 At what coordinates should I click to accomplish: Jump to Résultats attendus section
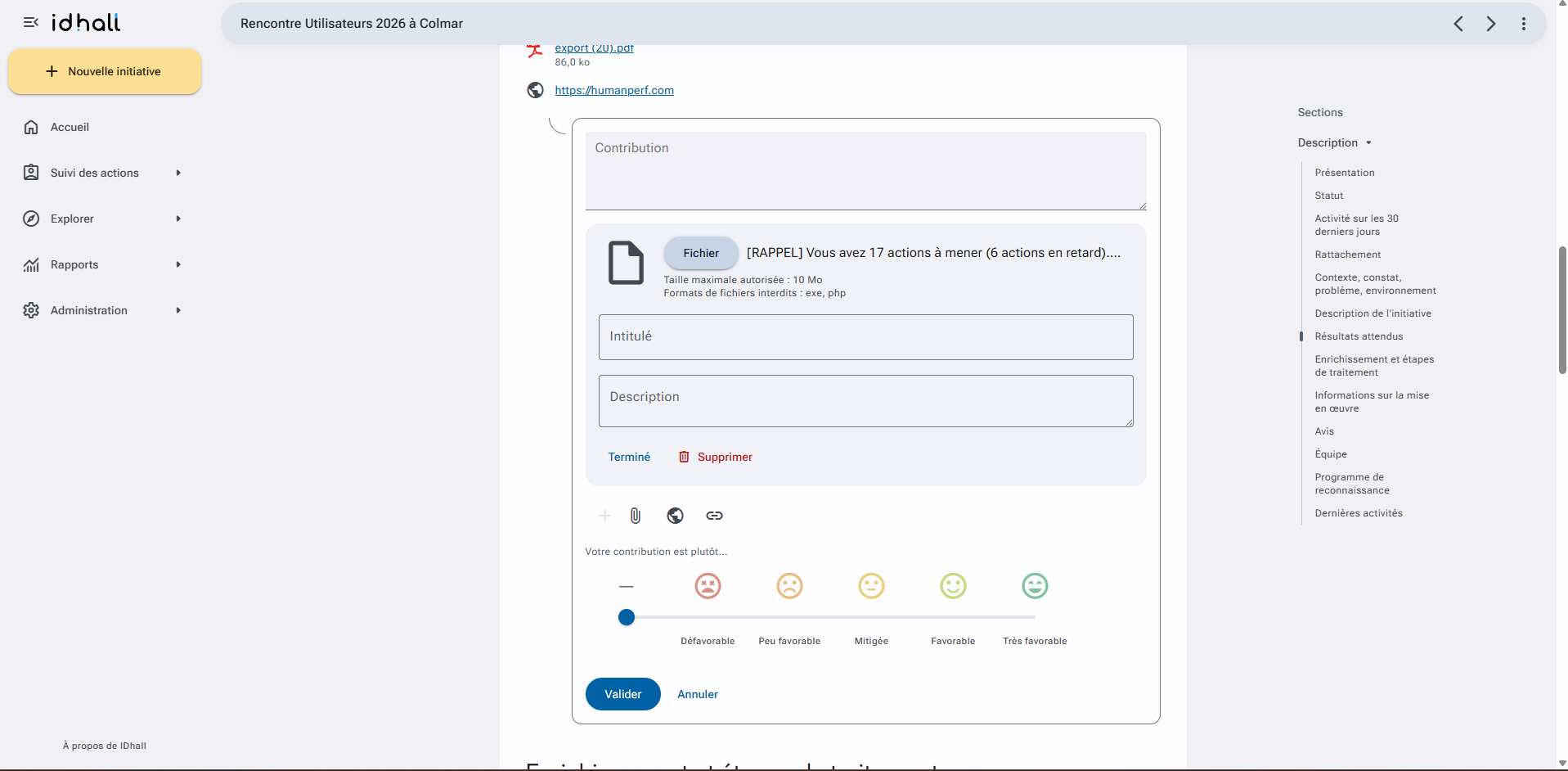(x=1359, y=336)
